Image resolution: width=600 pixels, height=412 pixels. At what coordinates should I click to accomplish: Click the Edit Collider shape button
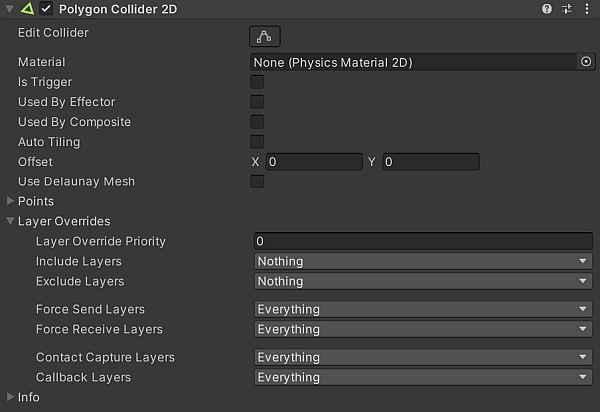(x=265, y=36)
